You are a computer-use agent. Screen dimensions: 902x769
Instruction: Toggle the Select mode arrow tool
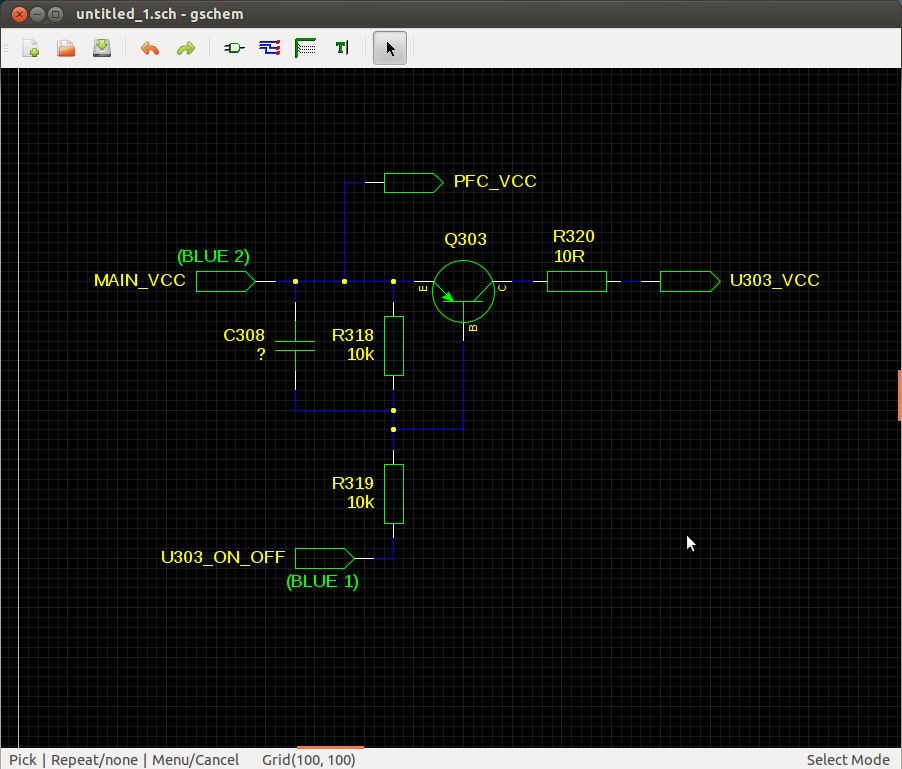390,48
